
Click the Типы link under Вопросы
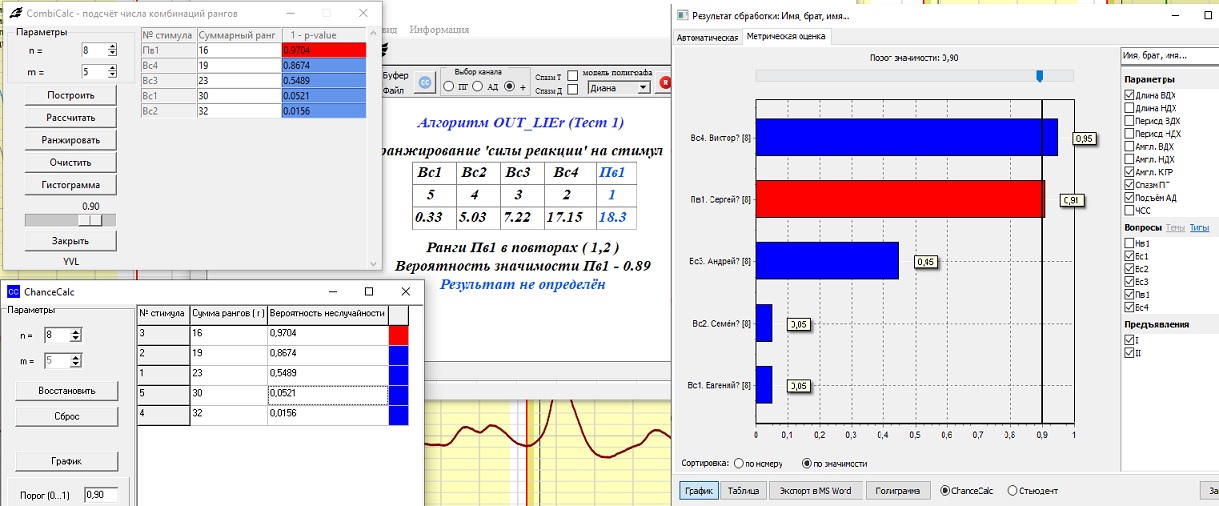1199,228
